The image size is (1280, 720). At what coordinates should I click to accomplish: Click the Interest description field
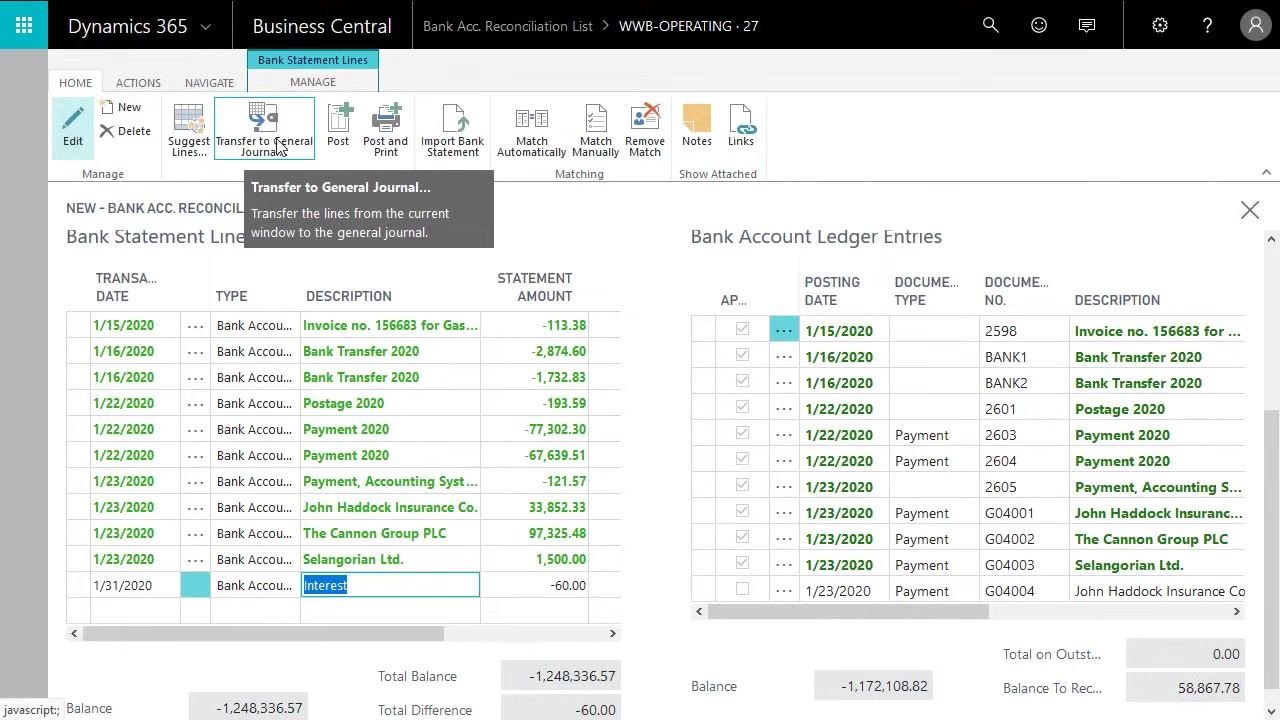click(390, 585)
